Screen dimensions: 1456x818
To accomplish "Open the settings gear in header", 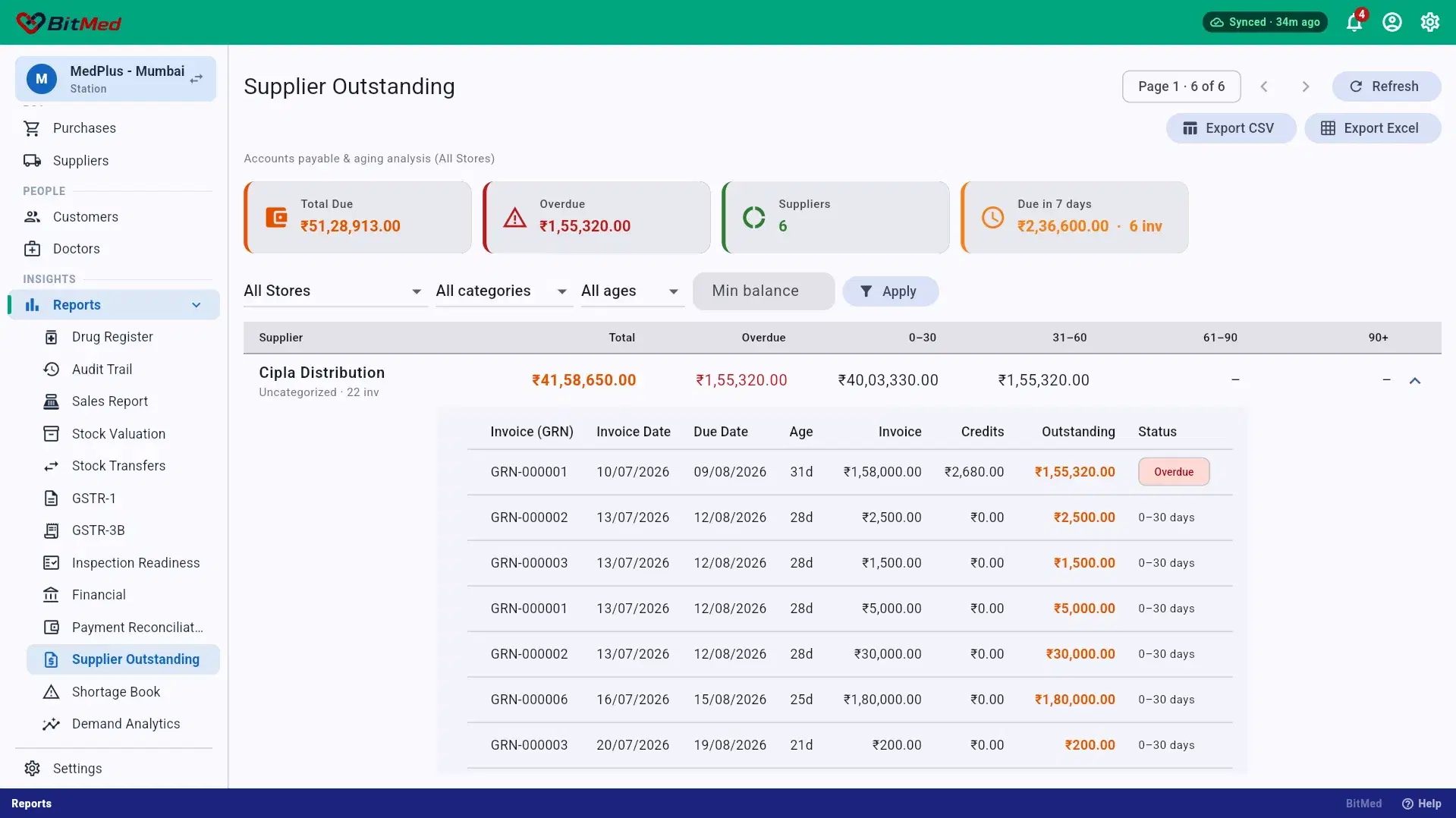I will point(1430,22).
